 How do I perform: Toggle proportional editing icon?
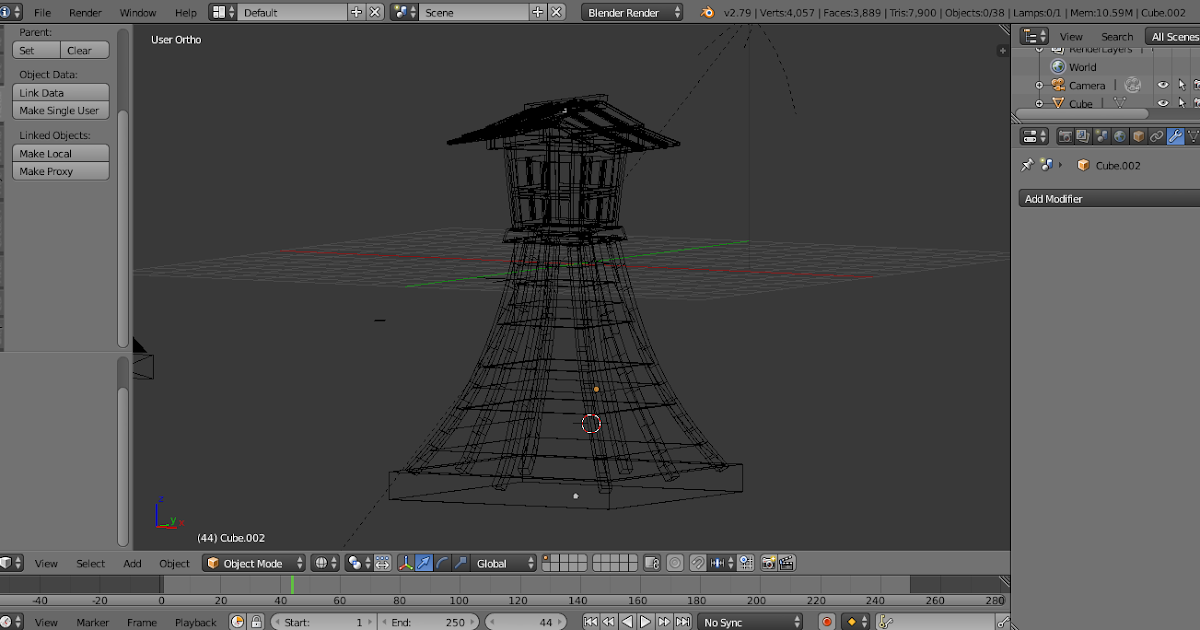pyautogui.click(x=675, y=564)
